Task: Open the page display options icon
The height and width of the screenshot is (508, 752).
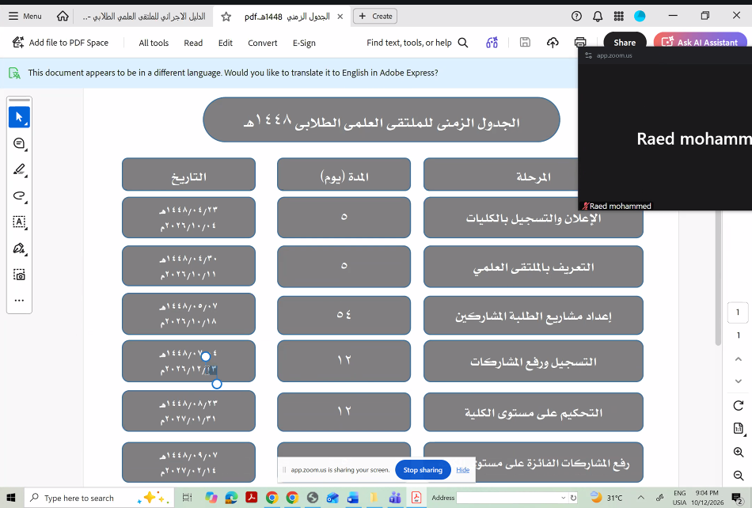Action: [739, 428]
